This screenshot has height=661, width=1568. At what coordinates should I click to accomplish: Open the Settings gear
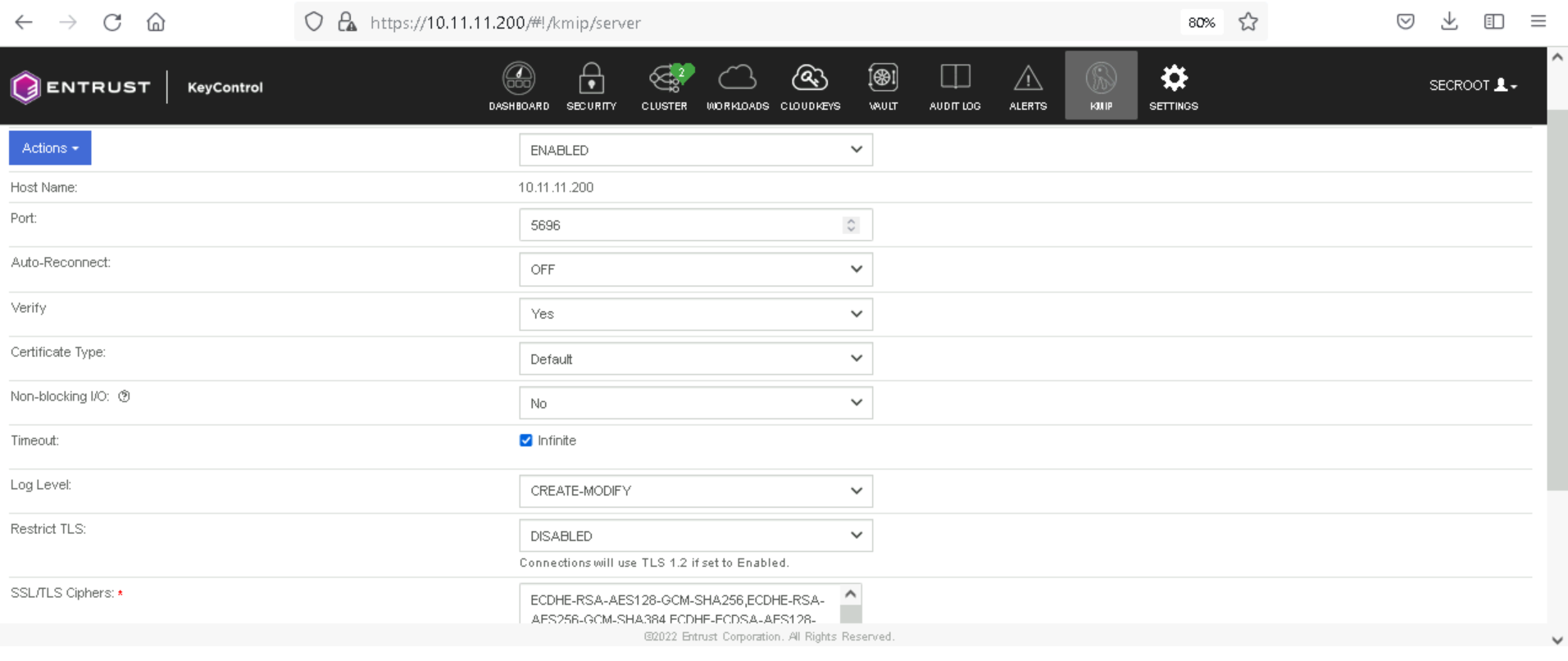point(1174,86)
